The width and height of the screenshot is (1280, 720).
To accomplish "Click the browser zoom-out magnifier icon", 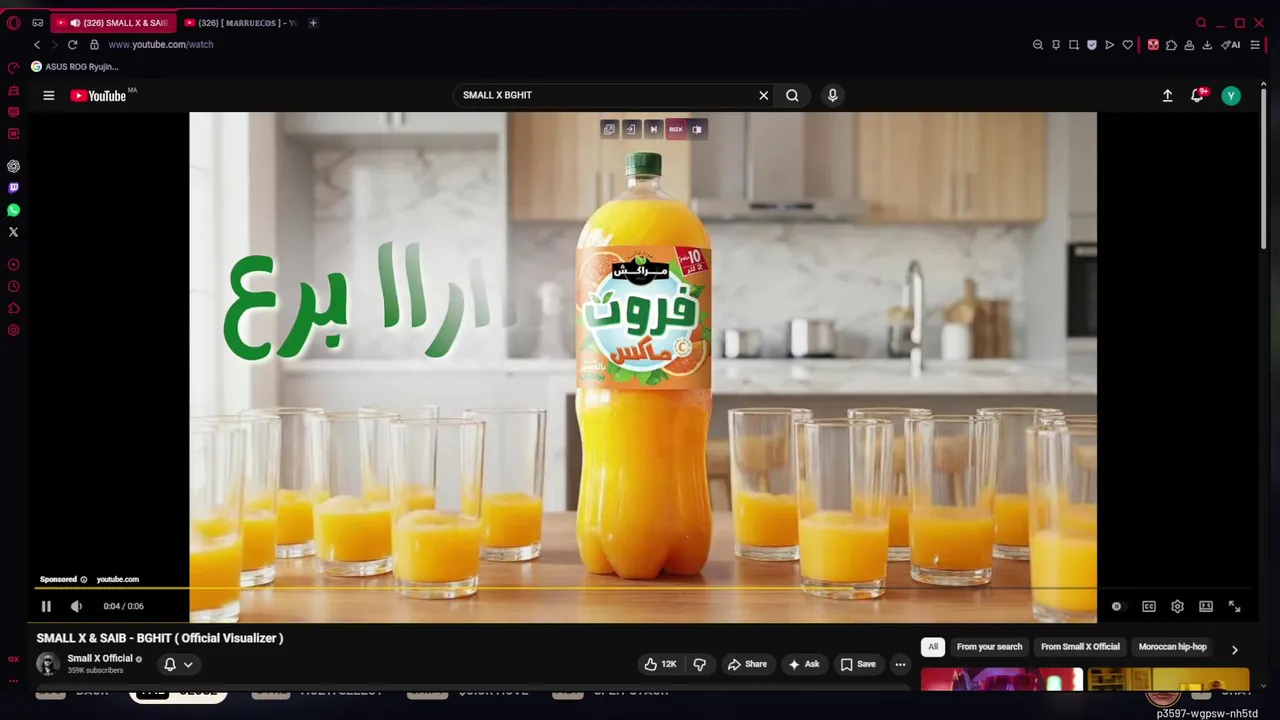I will pyautogui.click(x=1038, y=45).
